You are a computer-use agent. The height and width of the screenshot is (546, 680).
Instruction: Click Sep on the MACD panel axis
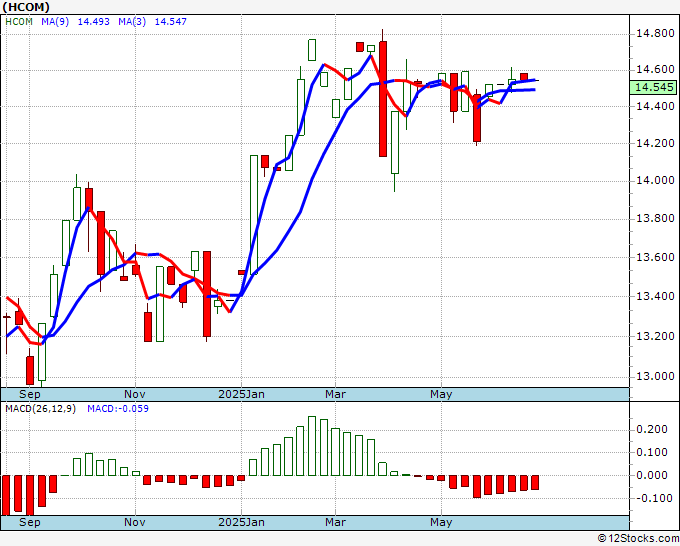click(x=29, y=522)
